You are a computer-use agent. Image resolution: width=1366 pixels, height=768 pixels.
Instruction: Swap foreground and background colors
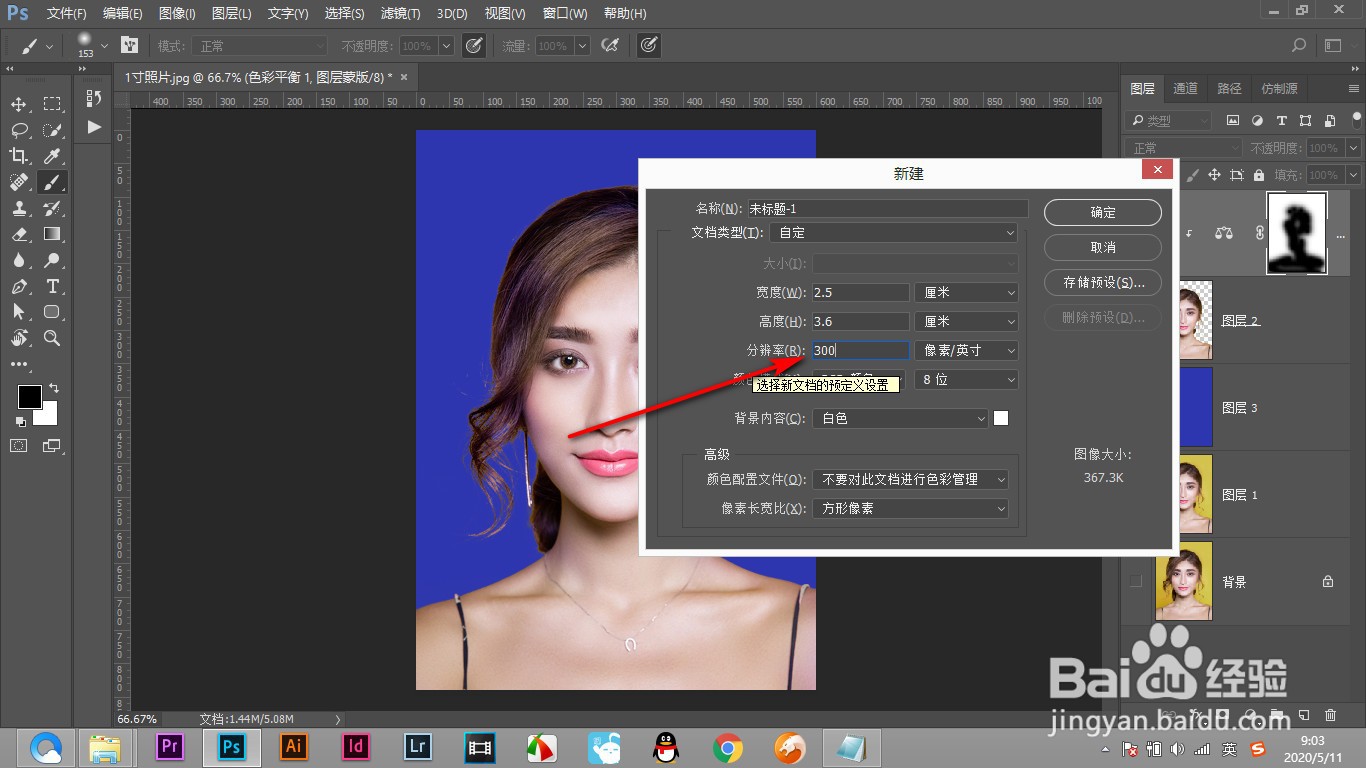53,388
